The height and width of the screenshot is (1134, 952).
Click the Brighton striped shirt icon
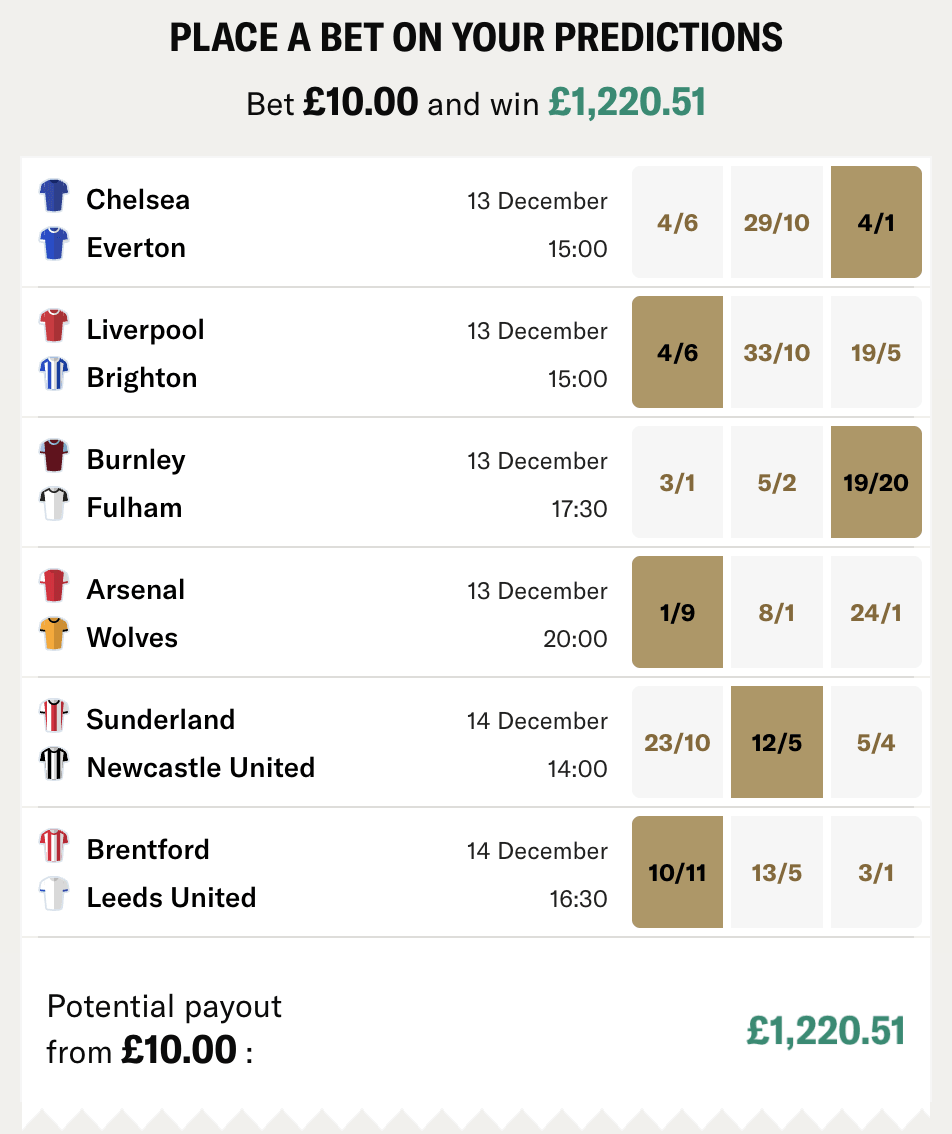point(52,377)
